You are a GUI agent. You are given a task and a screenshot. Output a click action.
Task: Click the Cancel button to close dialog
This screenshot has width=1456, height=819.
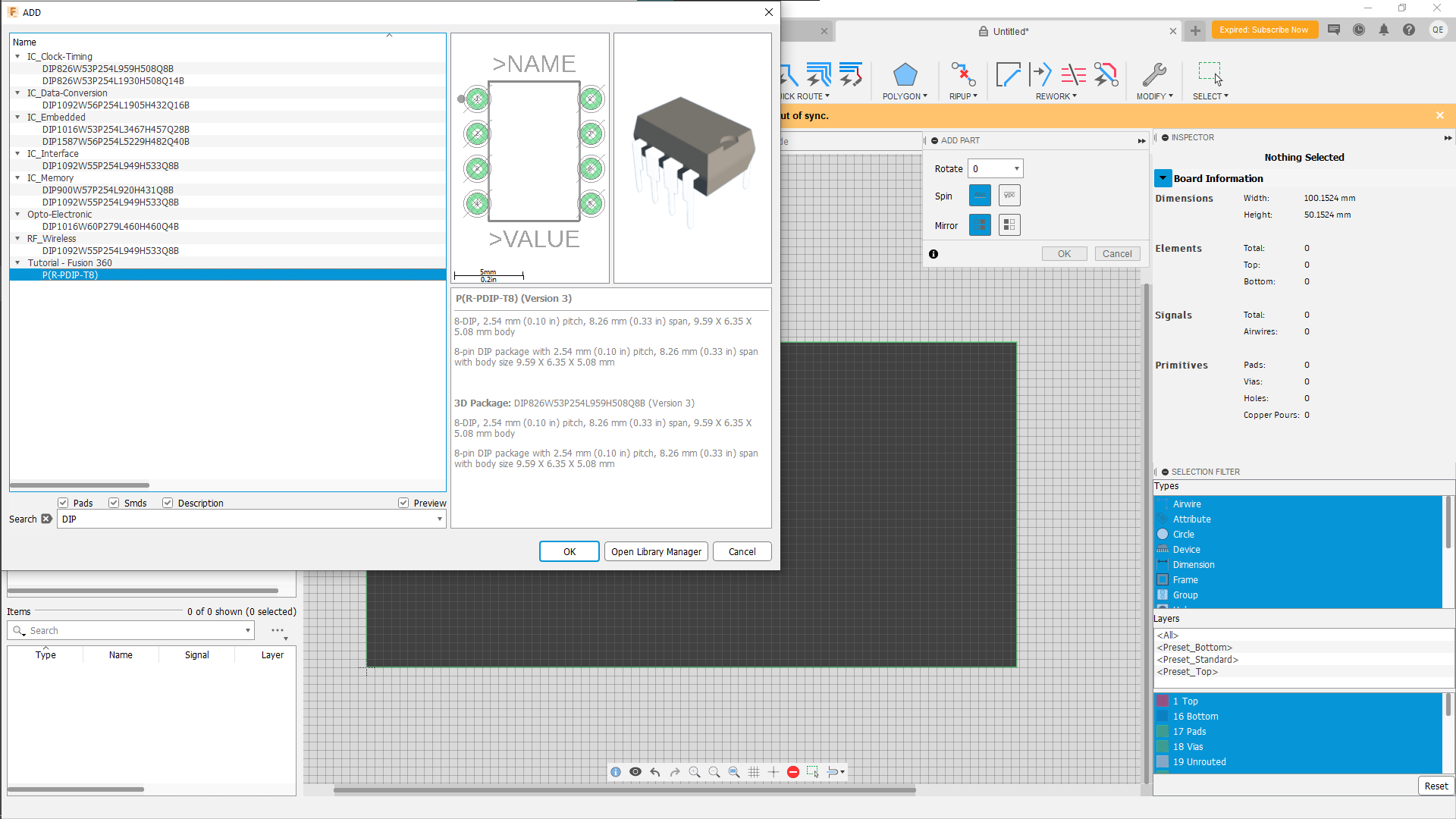742,551
